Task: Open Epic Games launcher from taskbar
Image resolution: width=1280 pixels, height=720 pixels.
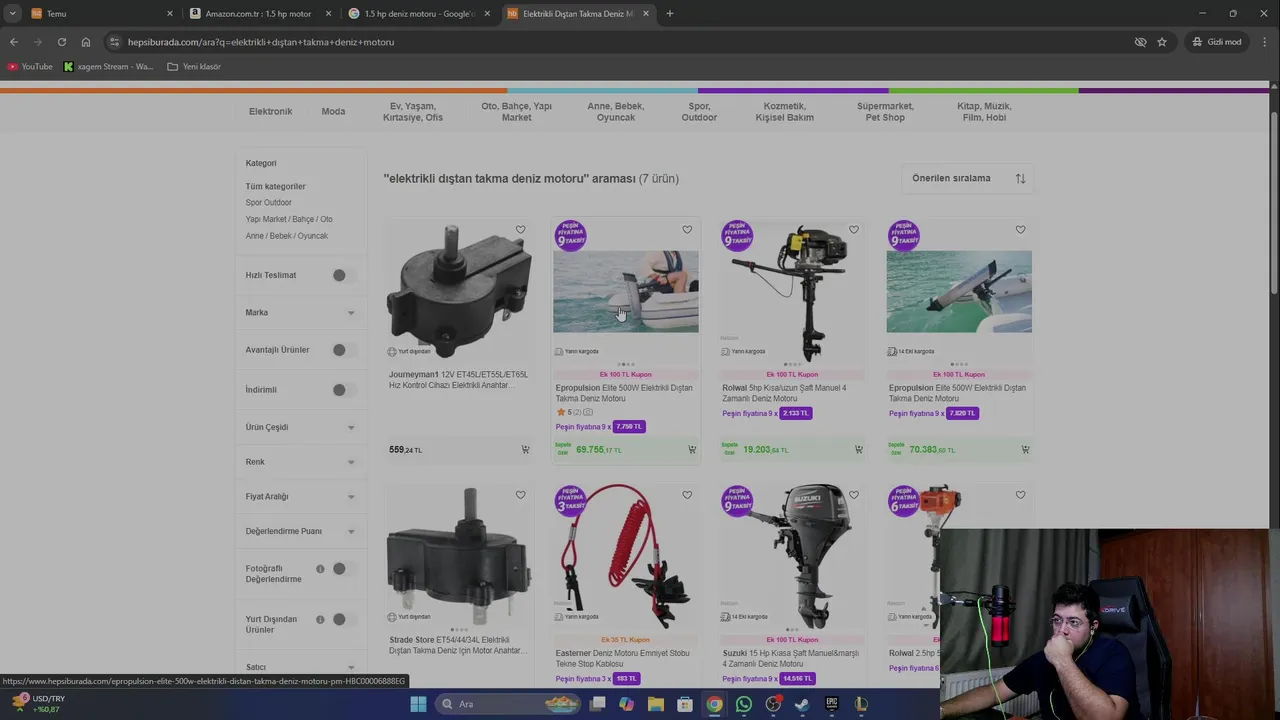Action: (x=832, y=704)
